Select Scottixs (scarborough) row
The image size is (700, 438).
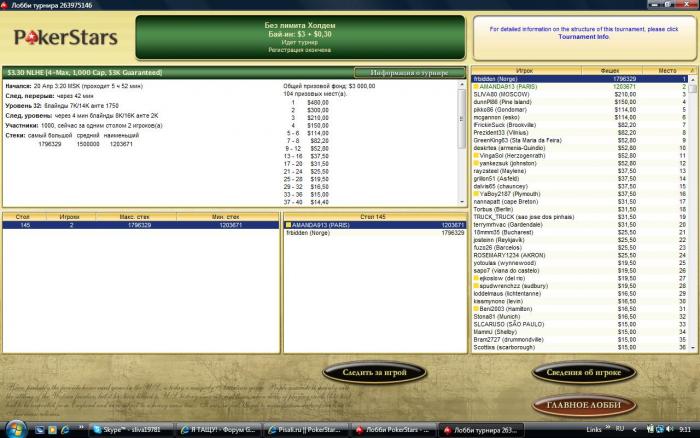click(580, 347)
